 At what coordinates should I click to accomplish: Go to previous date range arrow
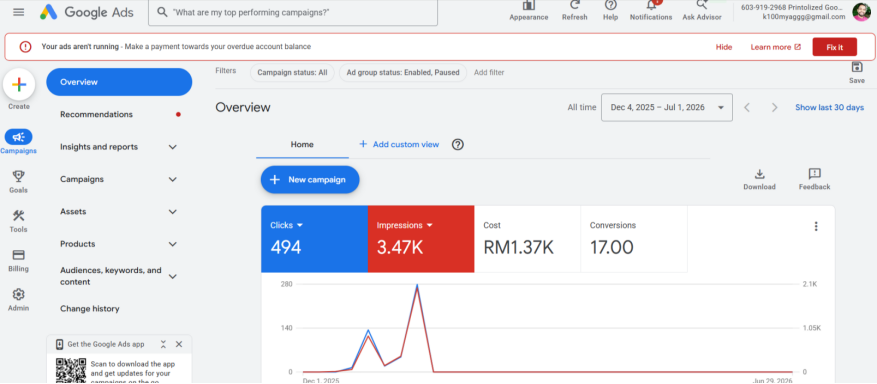click(747, 107)
